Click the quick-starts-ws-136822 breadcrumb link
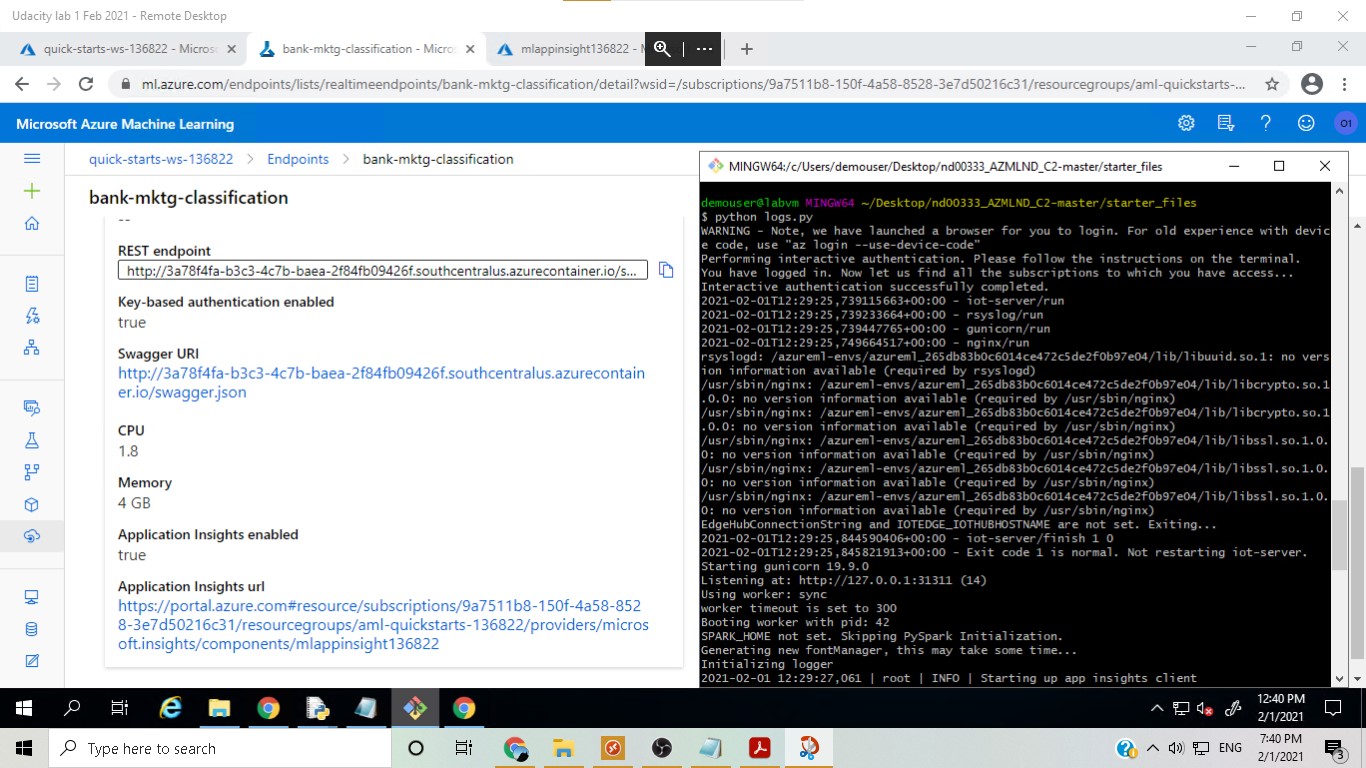The width and height of the screenshot is (1366, 768). [x=161, y=159]
